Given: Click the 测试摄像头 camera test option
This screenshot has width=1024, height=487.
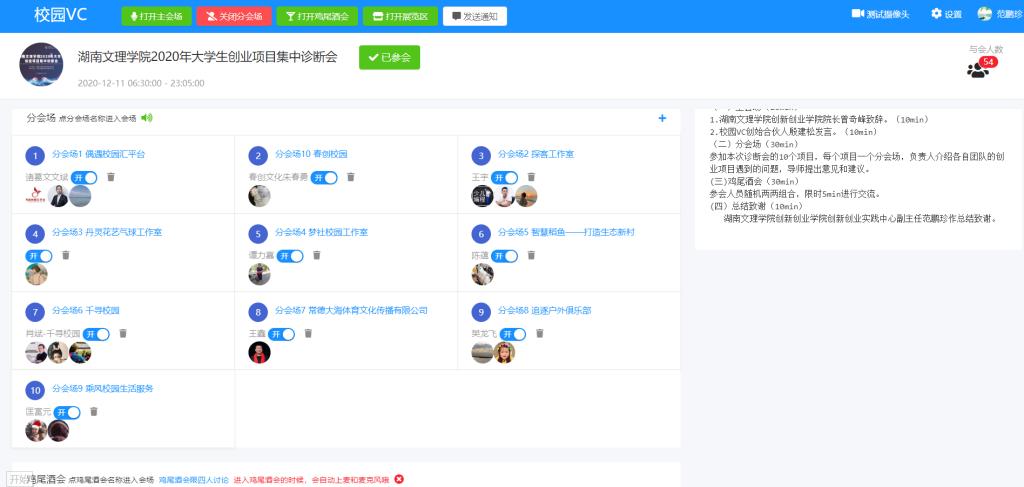Looking at the screenshot, I should tap(880, 14).
